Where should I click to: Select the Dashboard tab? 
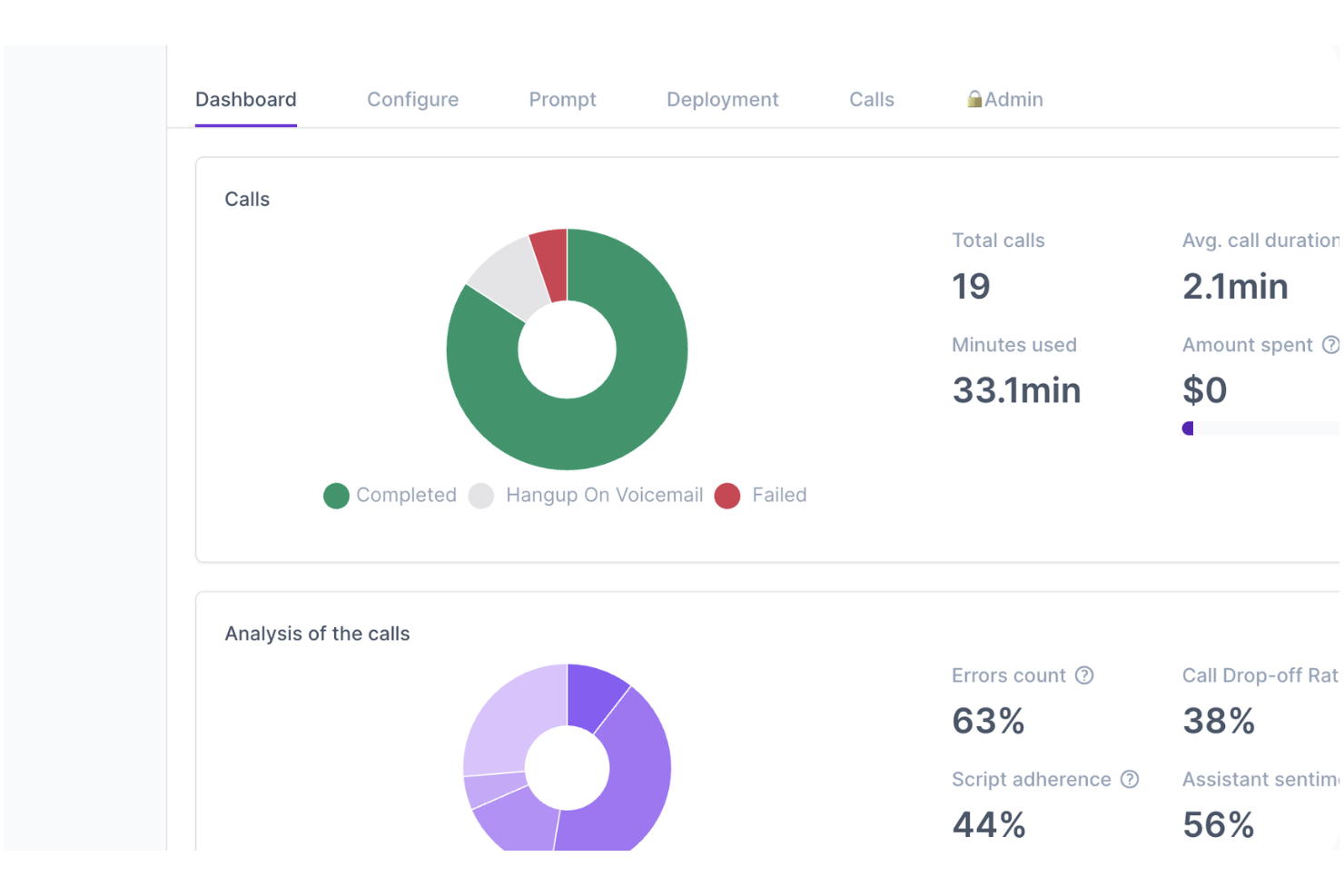coord(245,99)
